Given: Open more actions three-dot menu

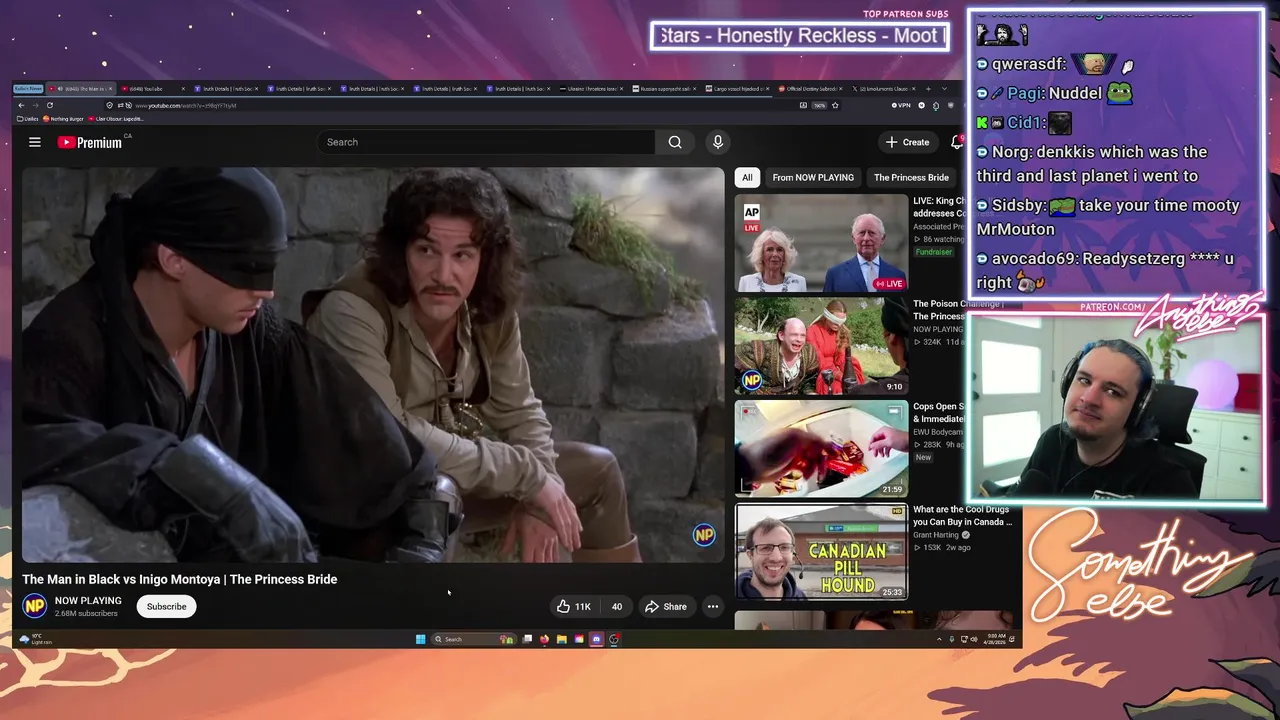Looking at the screenshot, I should (x=713, y=606).
